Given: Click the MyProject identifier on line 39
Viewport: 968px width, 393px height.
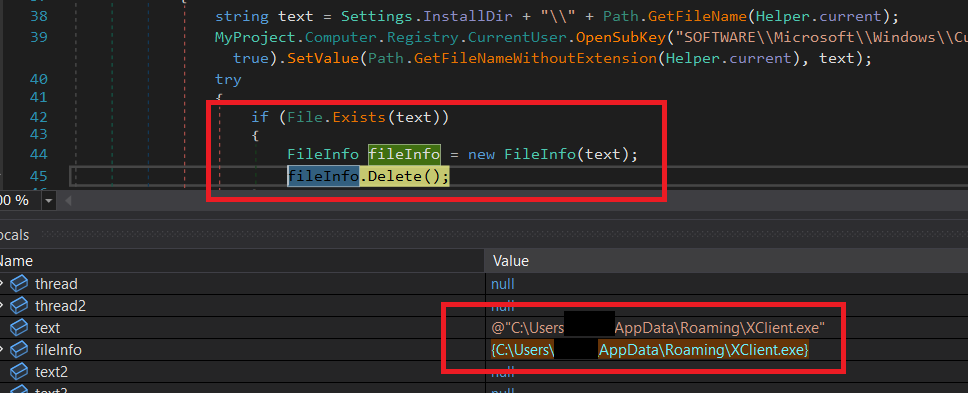Looking at the screenshot, I should pos(256,37).
